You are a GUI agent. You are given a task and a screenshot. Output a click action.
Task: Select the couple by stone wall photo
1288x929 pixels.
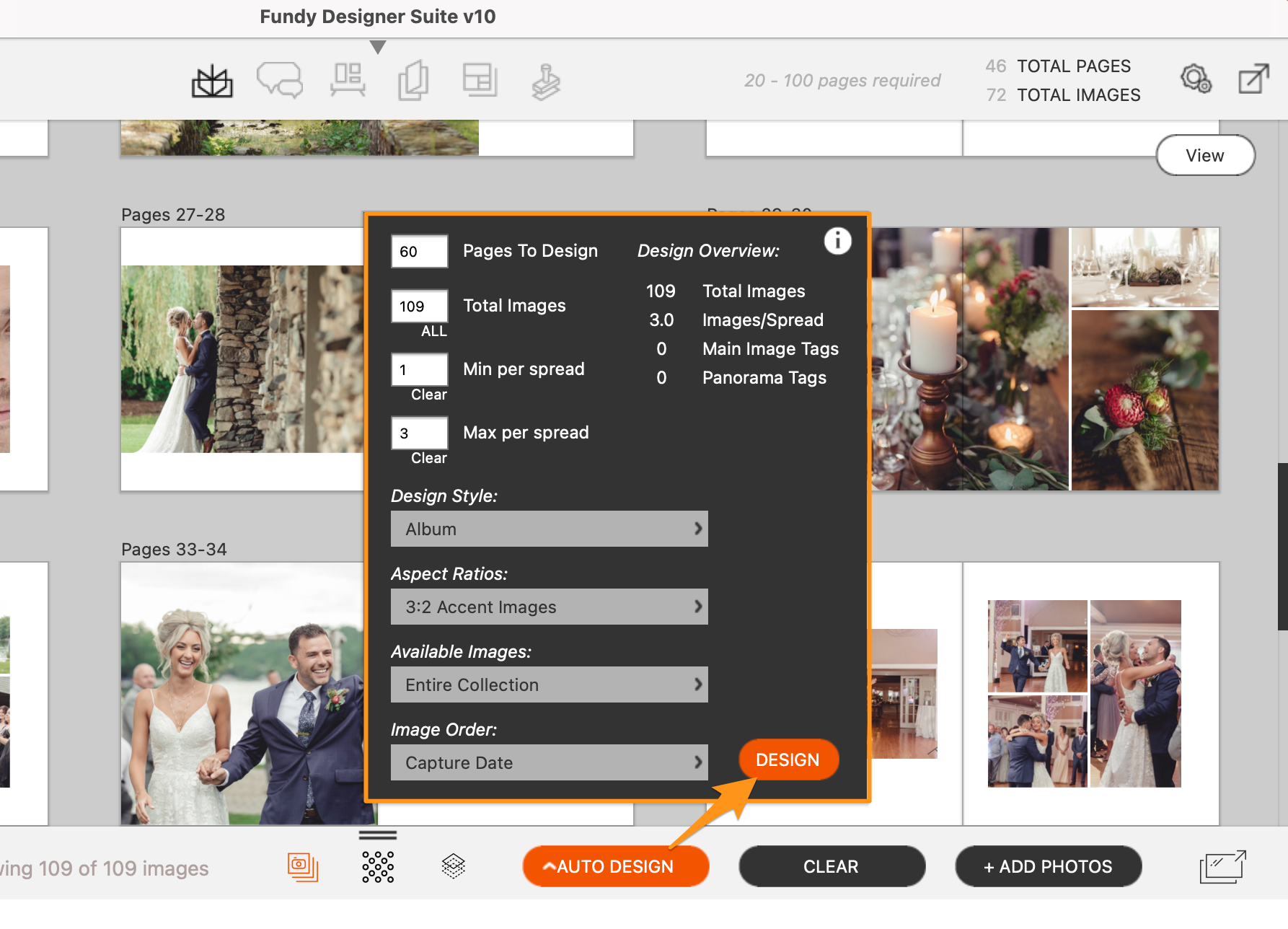click(242, 359)
